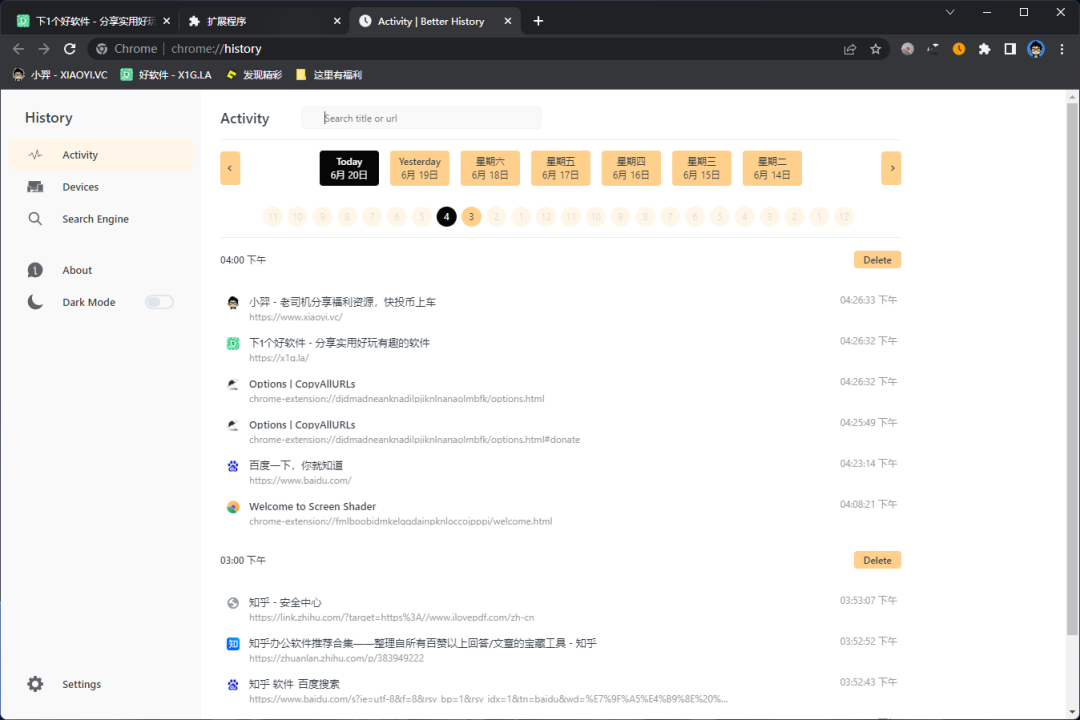Open Chrome's three-dot menu
This screenshot has height=720, width=1080.
tap(1061, 49)
